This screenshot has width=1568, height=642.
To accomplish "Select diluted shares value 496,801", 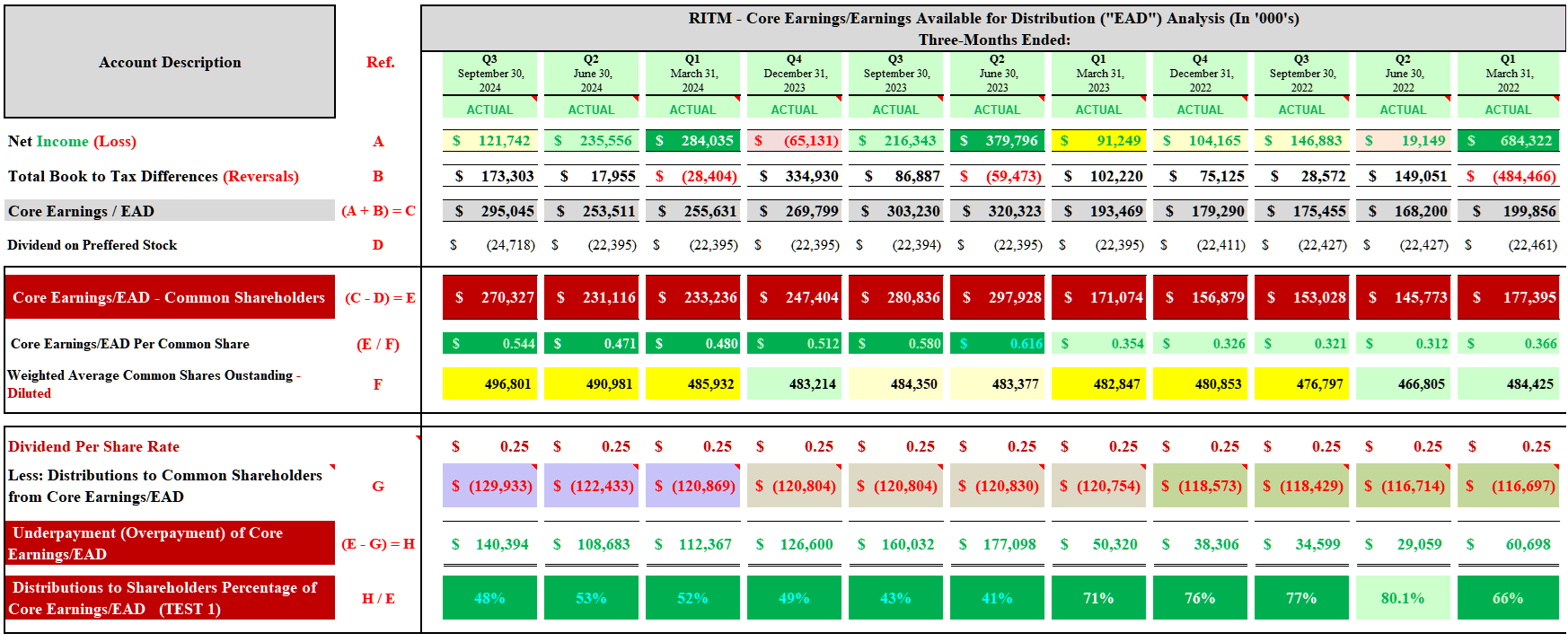I will click(489, 383).
